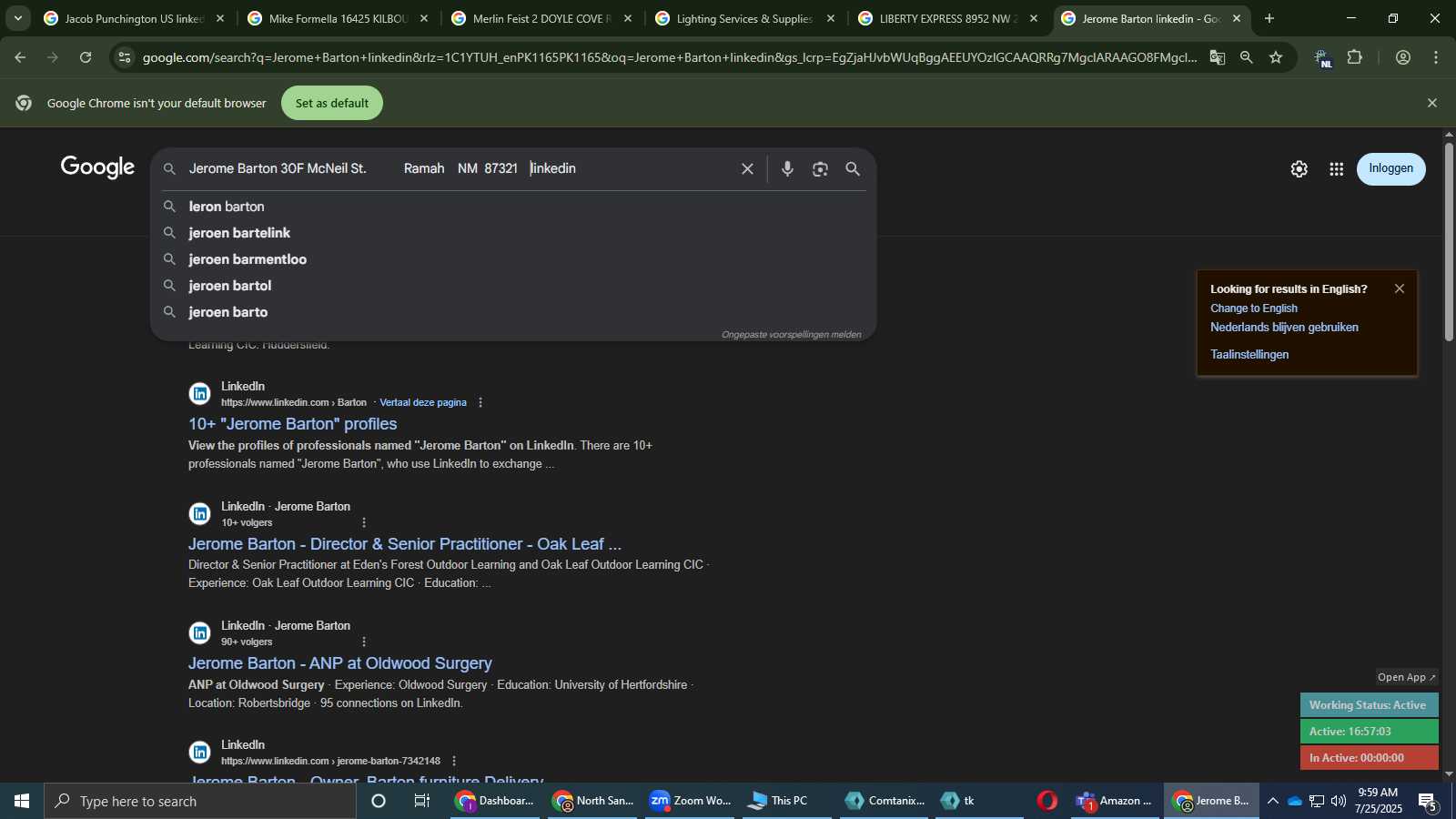Select suggestion 'jeroen bartol'
Screen dimensions: 1456x819
click(x=513, y=286)
